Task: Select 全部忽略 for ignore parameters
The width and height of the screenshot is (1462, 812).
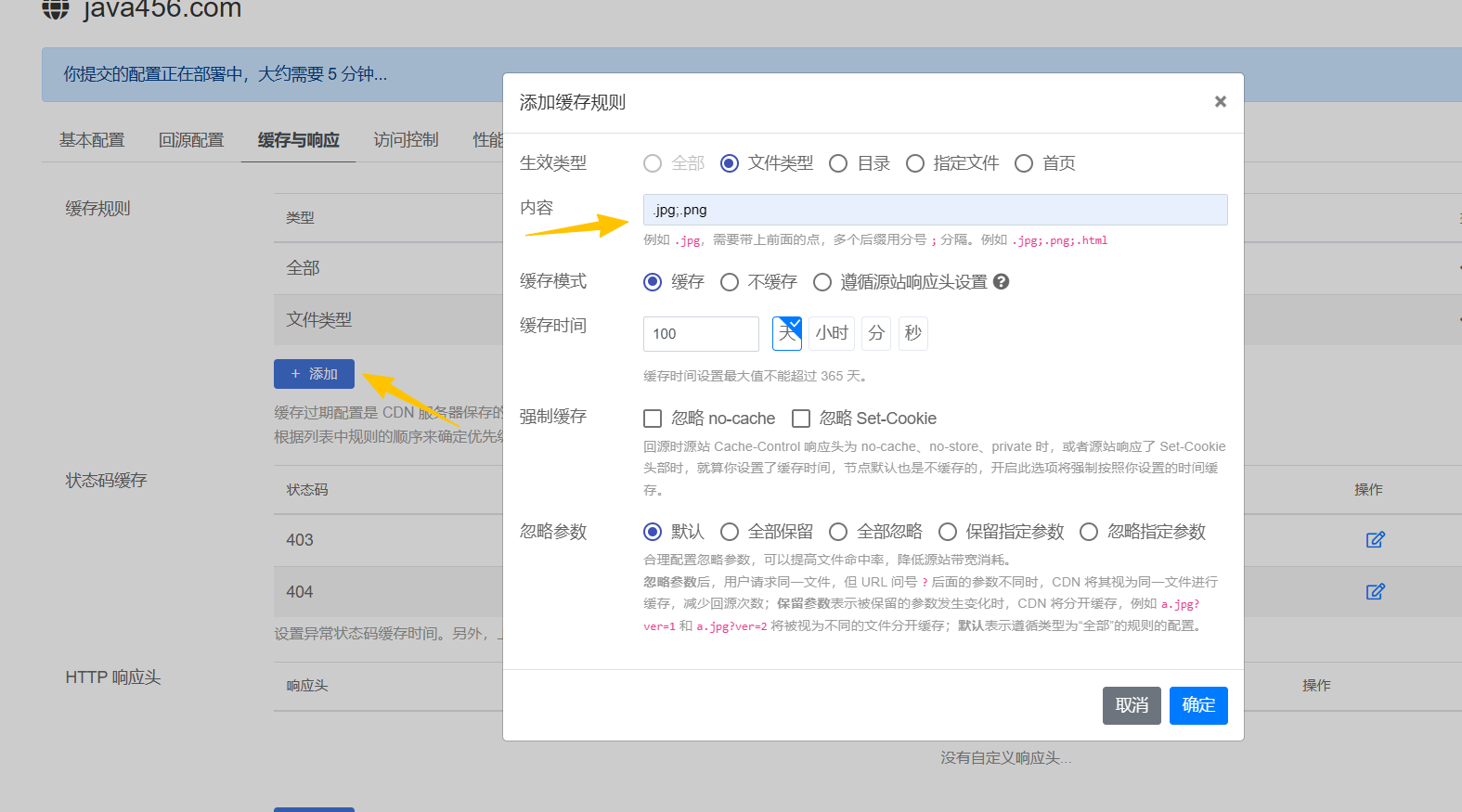Action: point(838,532)
